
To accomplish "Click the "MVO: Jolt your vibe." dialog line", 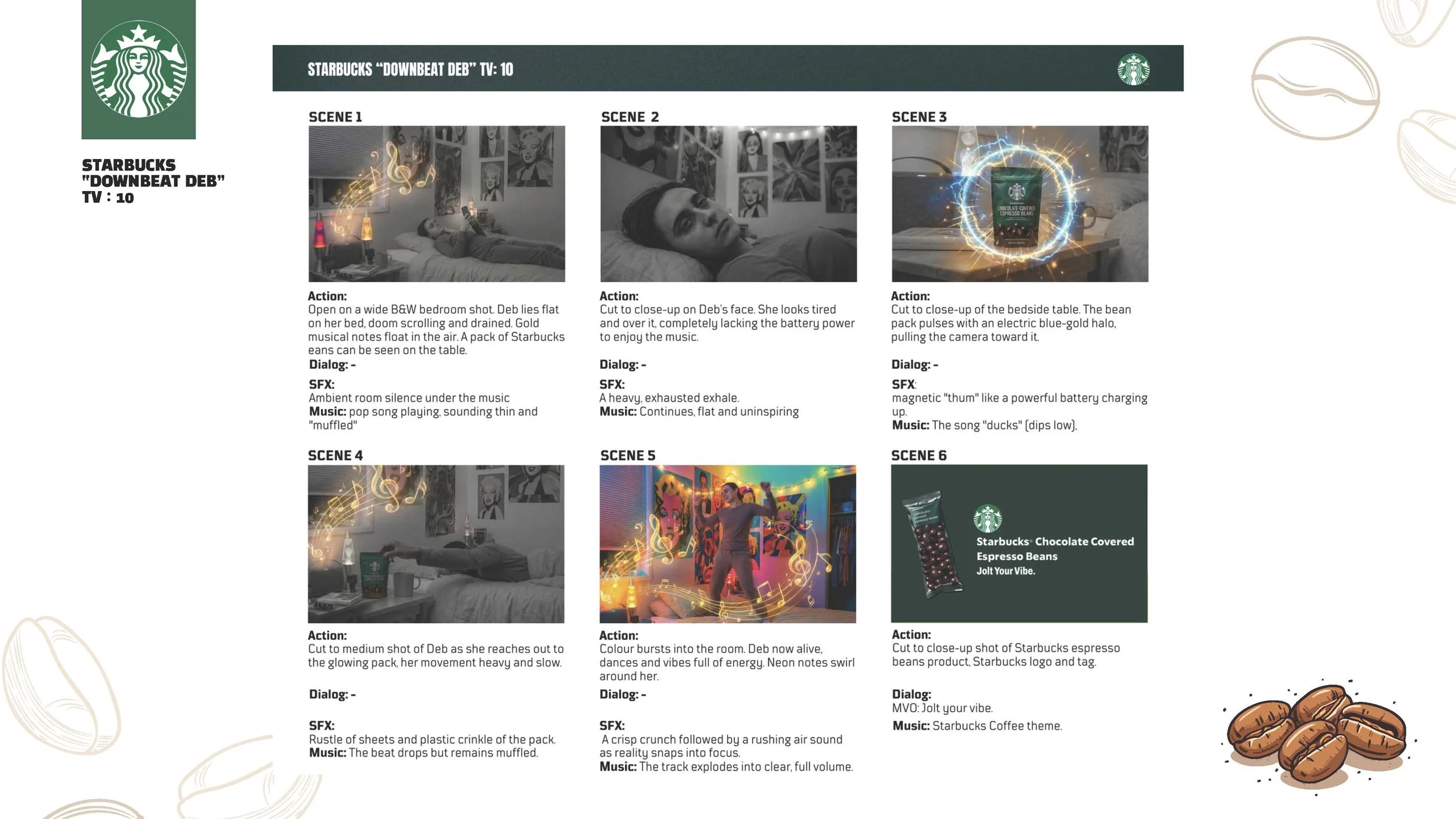I will [942, 708].
